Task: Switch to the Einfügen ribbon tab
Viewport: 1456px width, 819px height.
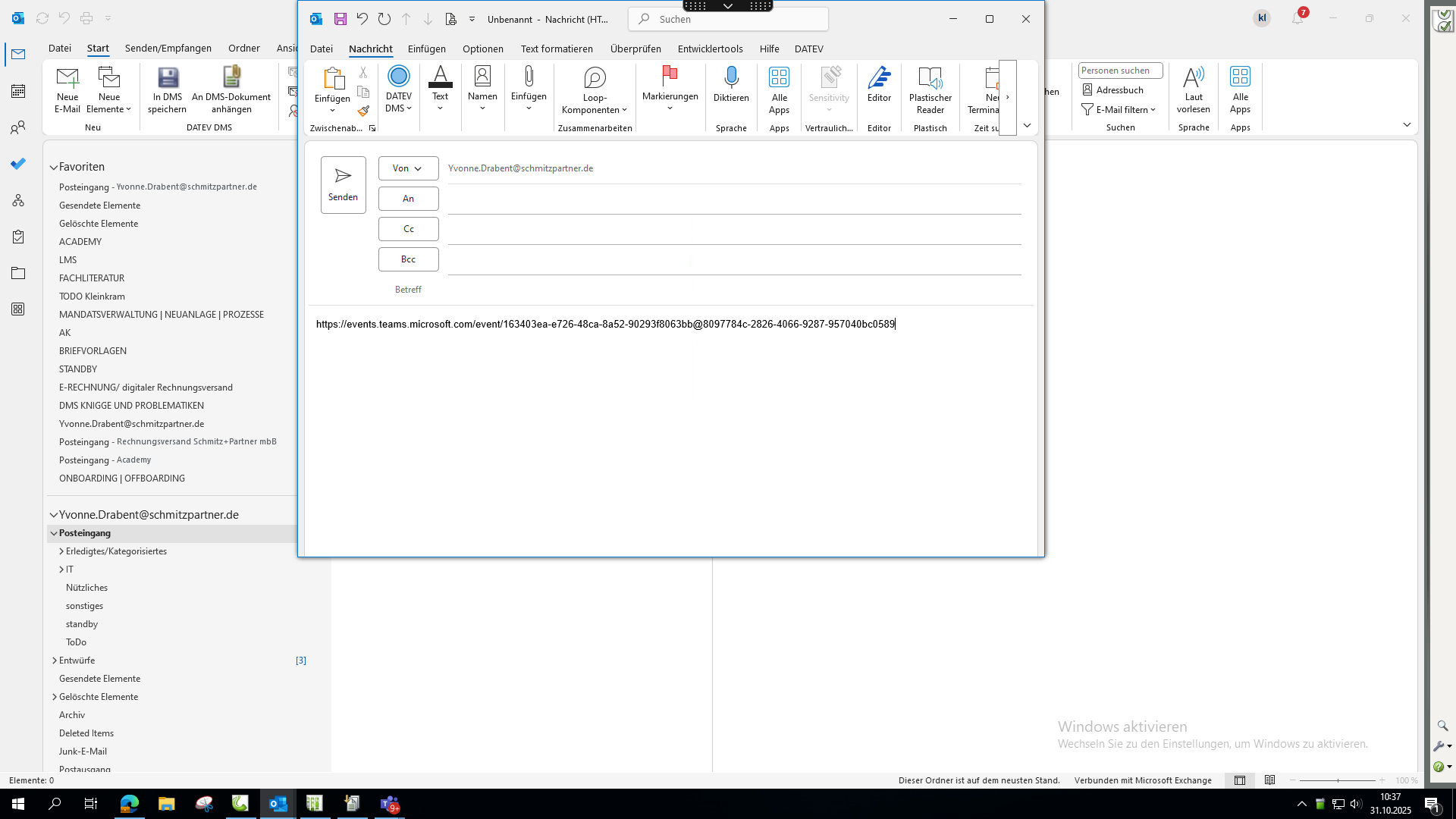Action: (x=426, y=49)
